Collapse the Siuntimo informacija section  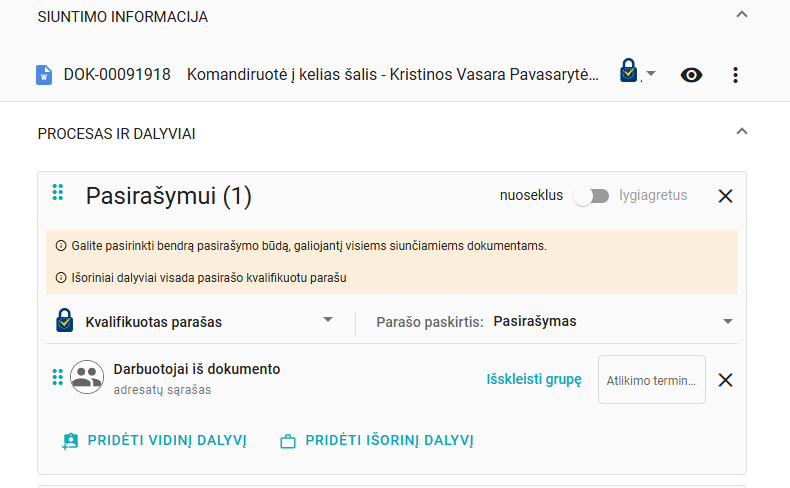click(741, 15)
